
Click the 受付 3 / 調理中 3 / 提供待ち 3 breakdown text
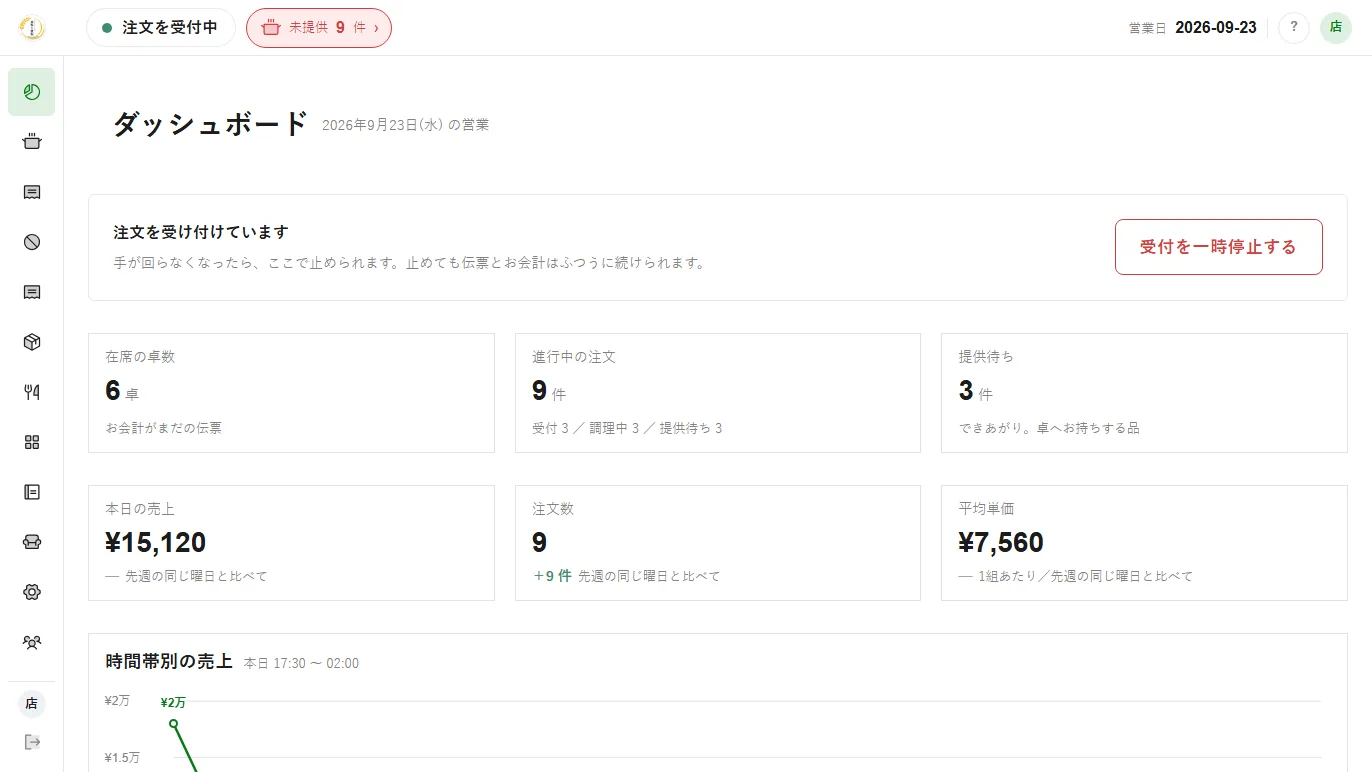point(627,428)
